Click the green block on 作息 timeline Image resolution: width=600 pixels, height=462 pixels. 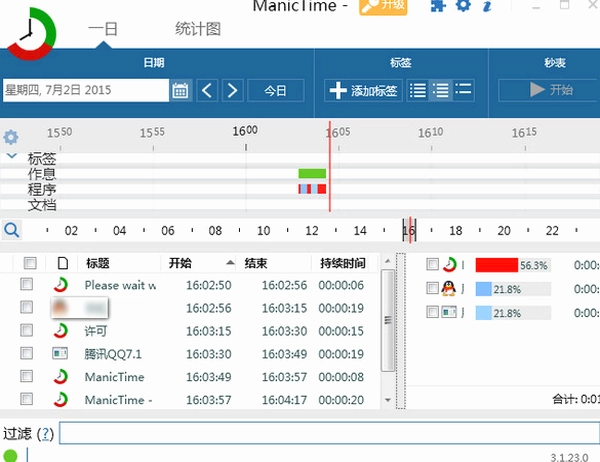312,173
